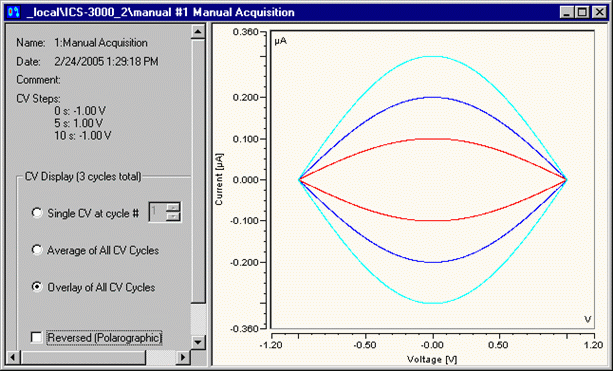Click the -0.360 tick label on Y axis
Viewport: 613px width, 371px height.
click(244, 329)
